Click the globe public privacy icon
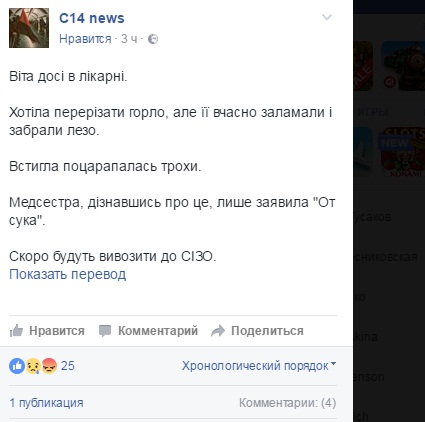The image size is (425, 422). [153, 39]
